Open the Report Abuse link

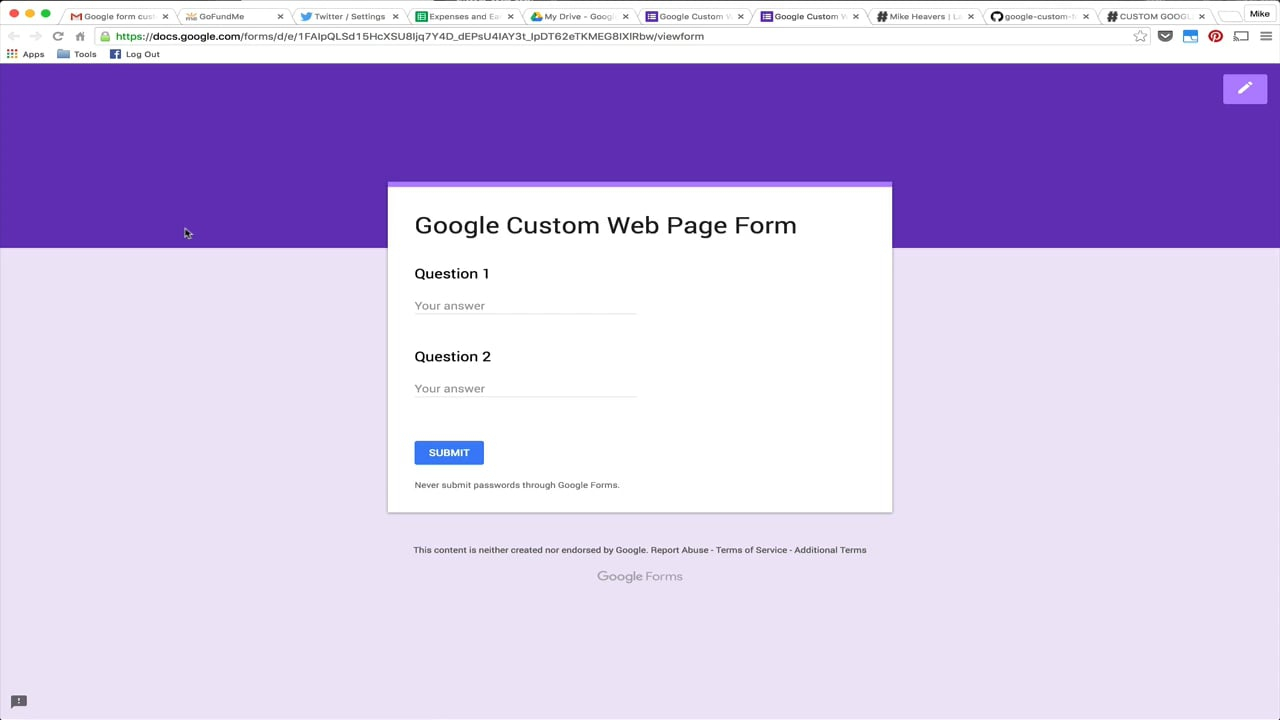679,550
